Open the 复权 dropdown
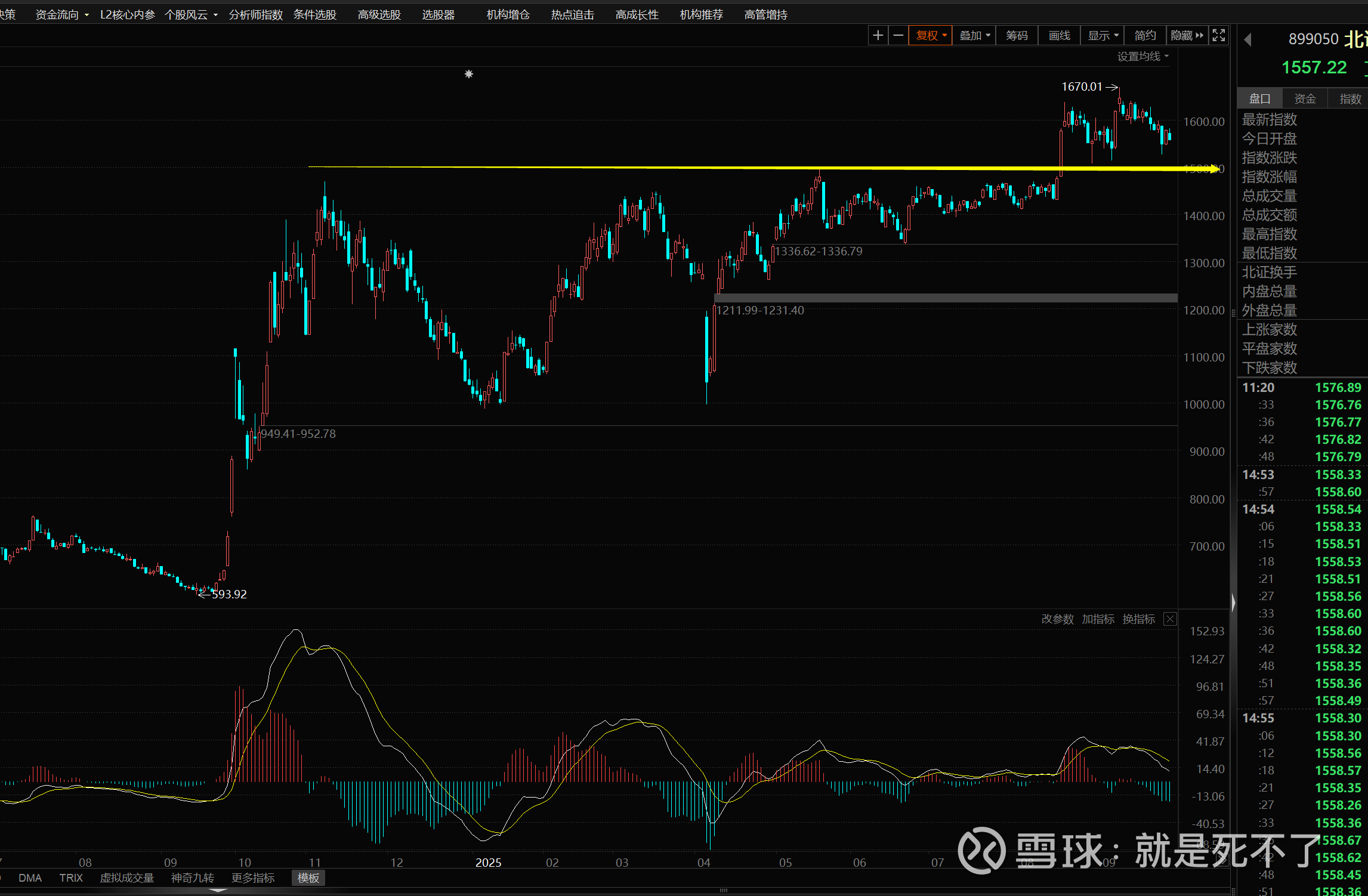1368x896 pixels. coord(931,36)
